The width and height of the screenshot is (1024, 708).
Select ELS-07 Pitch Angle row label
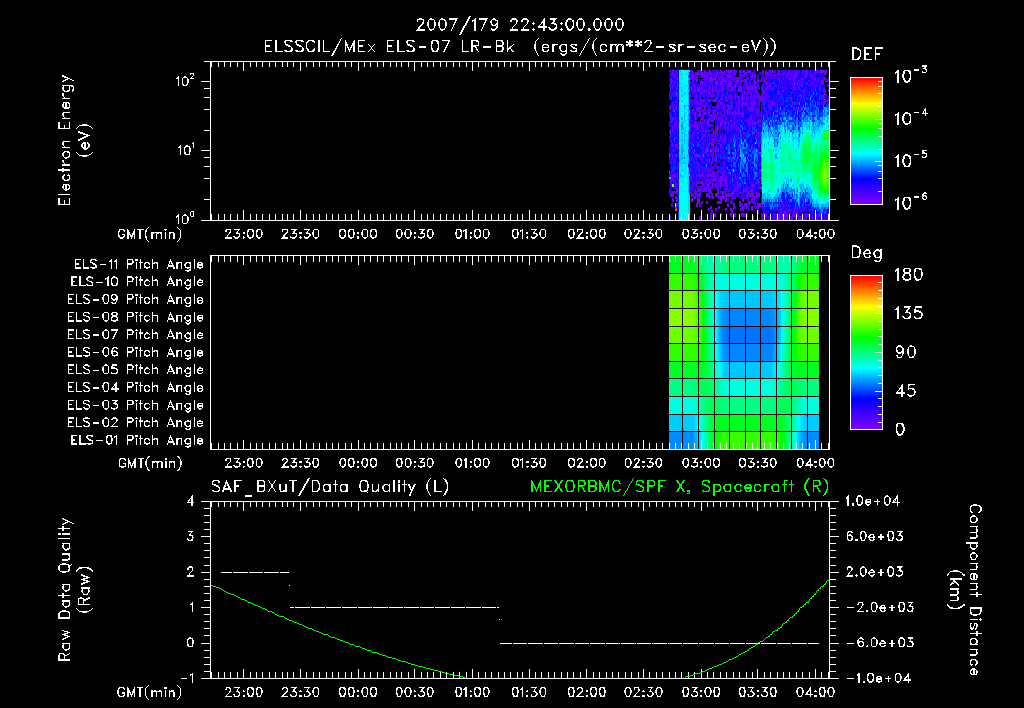click(136, 335)
